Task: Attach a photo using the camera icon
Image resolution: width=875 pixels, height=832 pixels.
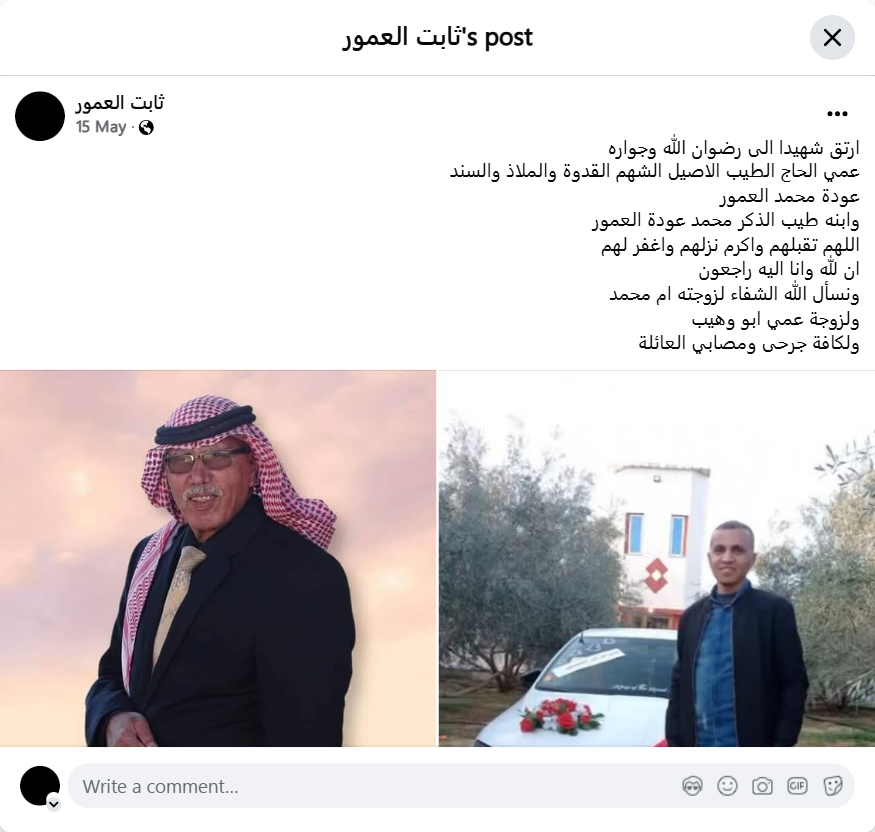Action: coord(762,786)
